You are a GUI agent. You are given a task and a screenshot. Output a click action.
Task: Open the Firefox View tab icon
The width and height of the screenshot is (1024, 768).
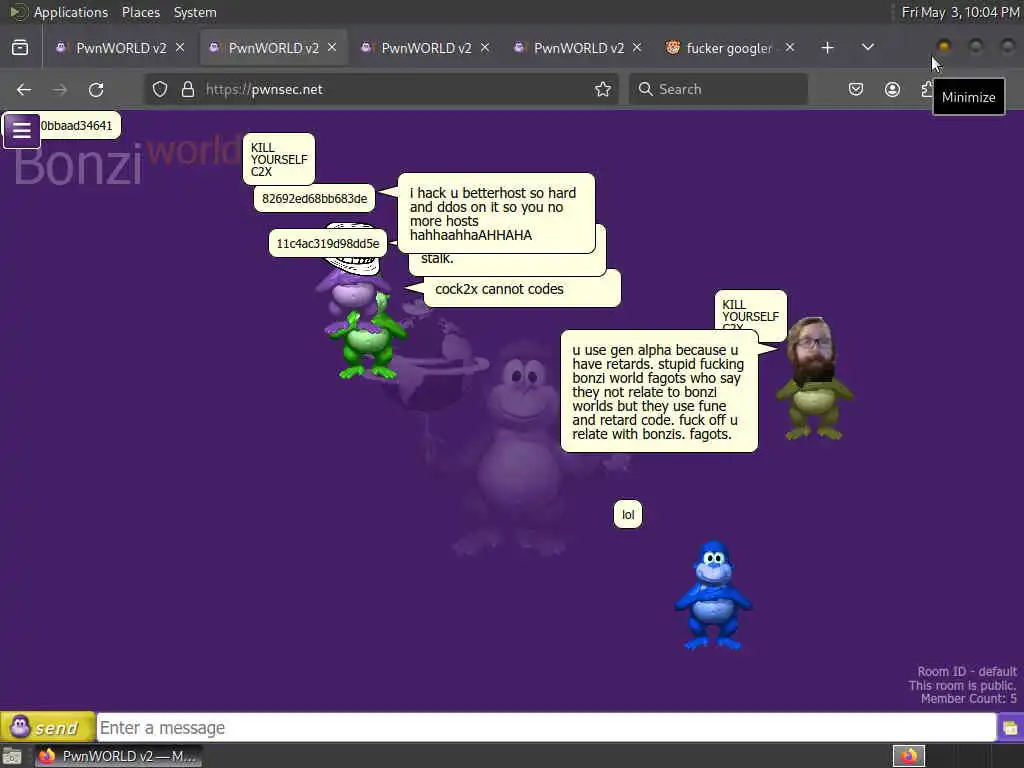(20, 48)
